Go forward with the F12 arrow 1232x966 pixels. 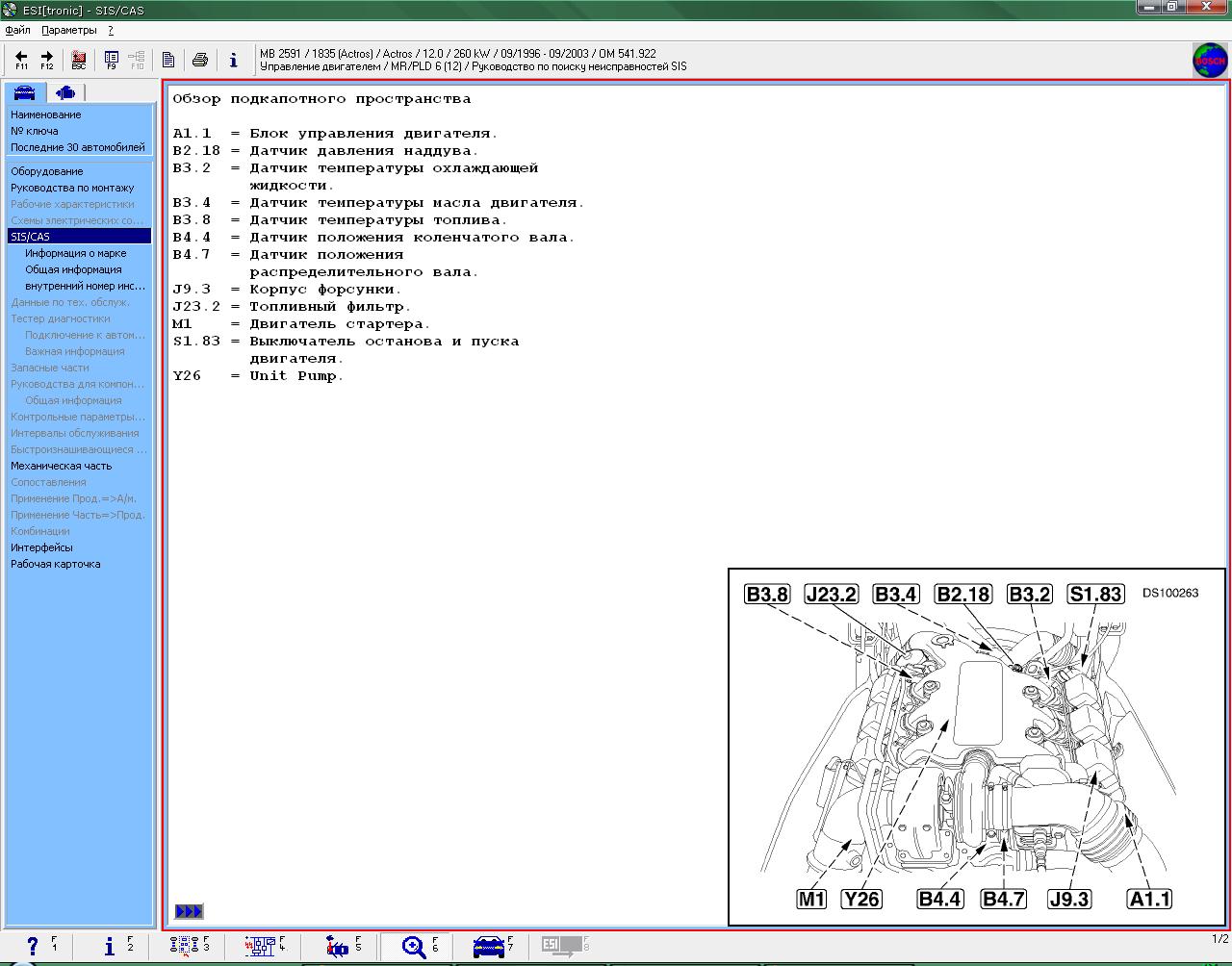click(x=46, y=60)
